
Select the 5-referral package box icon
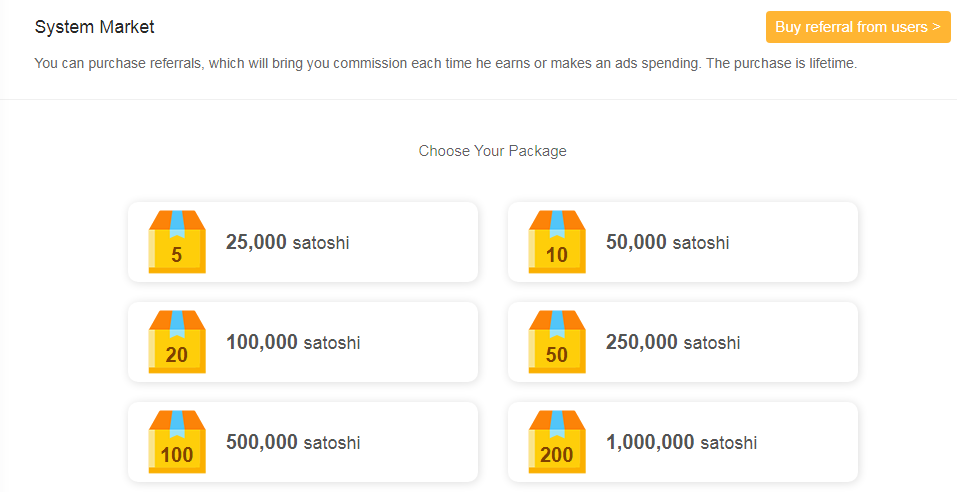(x=177, y=242)
